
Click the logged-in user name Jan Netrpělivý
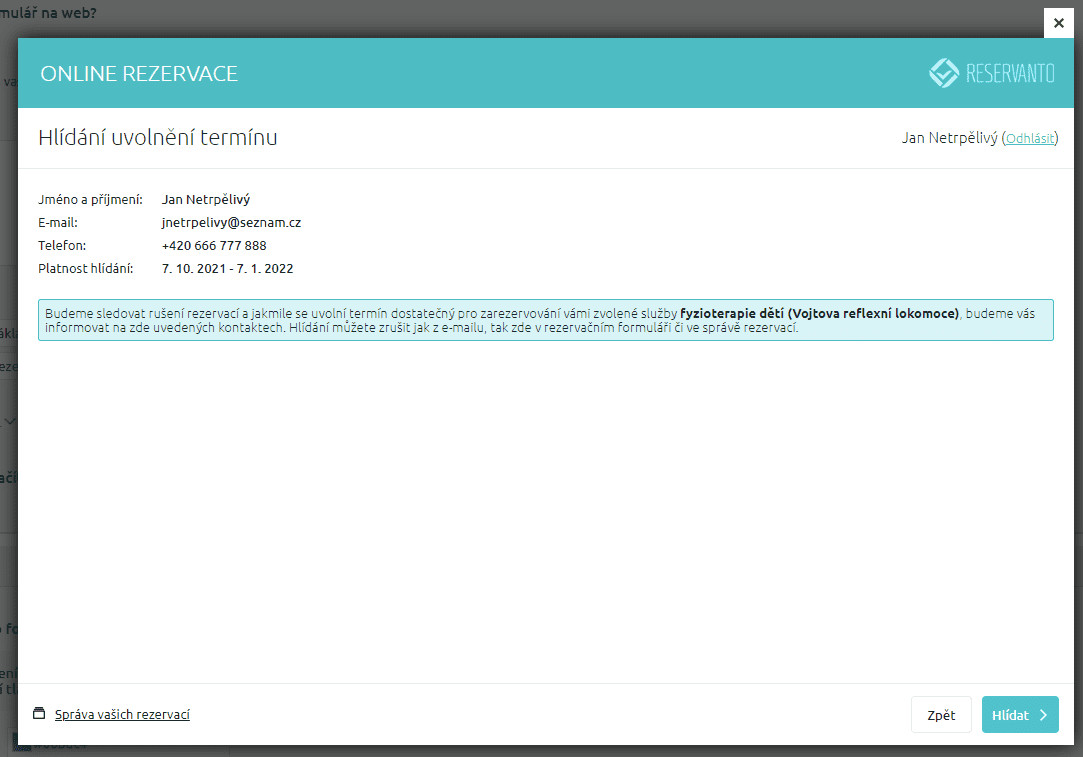[x=949, y=139]
